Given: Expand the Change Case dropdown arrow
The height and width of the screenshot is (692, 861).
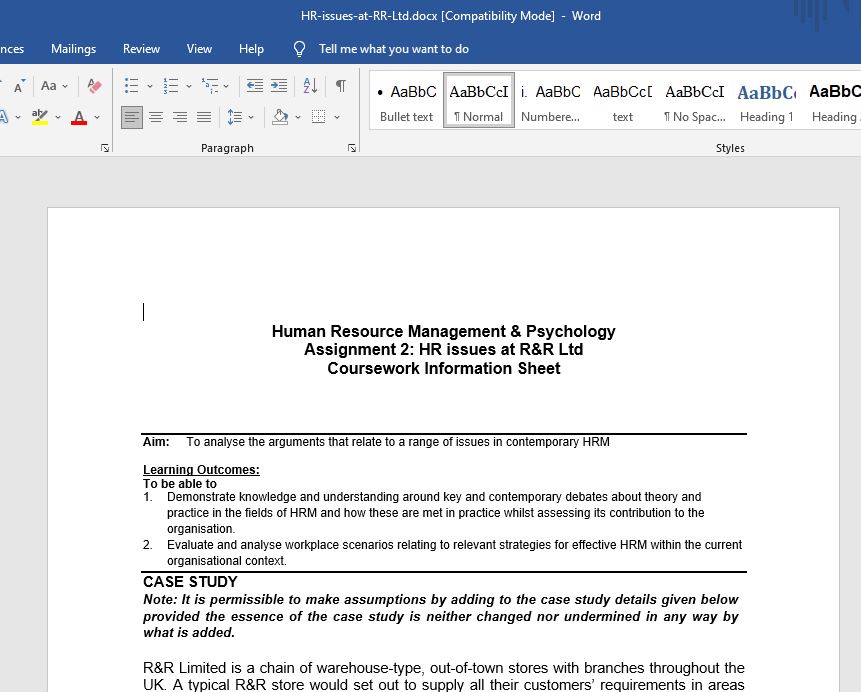Looking at the screenshot, I should 65,86.
